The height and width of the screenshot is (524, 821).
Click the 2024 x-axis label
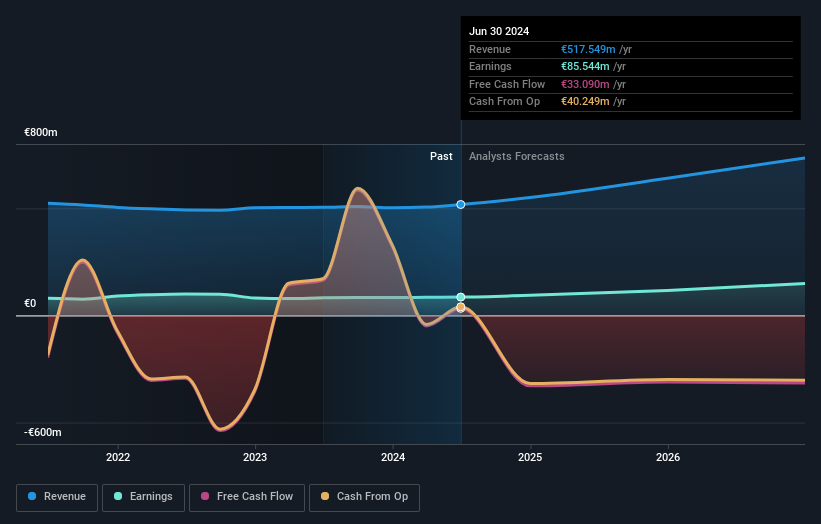[393, 457]
